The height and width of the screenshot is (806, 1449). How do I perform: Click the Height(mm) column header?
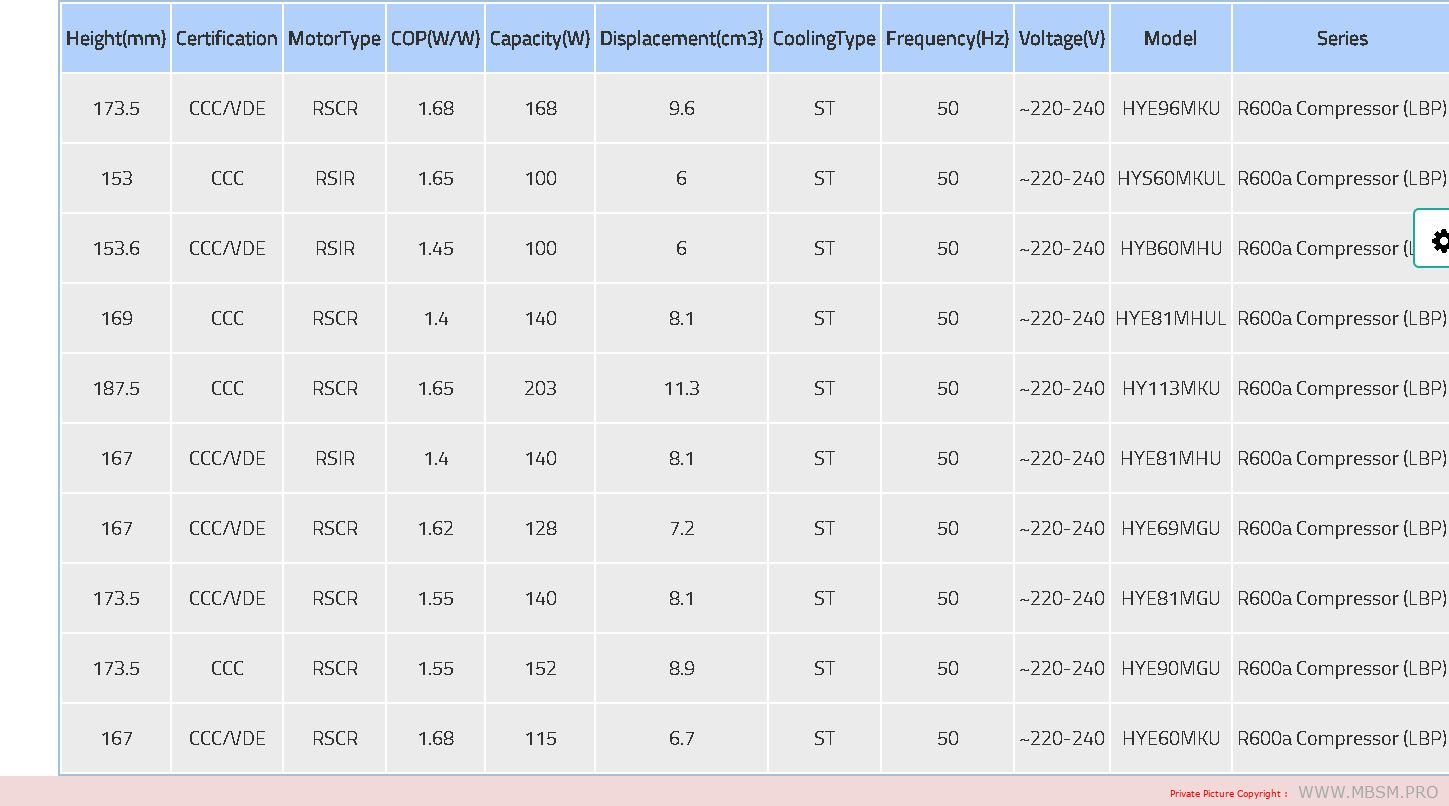coord(116,39)
